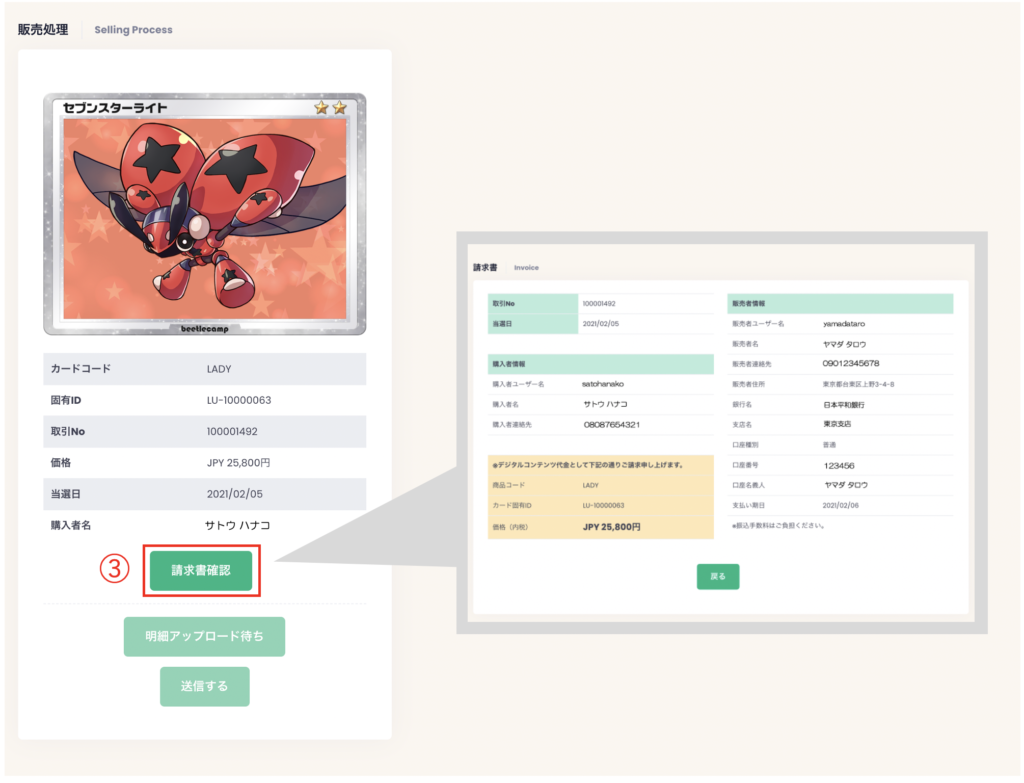Click the 送信する button
The height and width of the screenshot is (783, 1024).
pos(204,686)
